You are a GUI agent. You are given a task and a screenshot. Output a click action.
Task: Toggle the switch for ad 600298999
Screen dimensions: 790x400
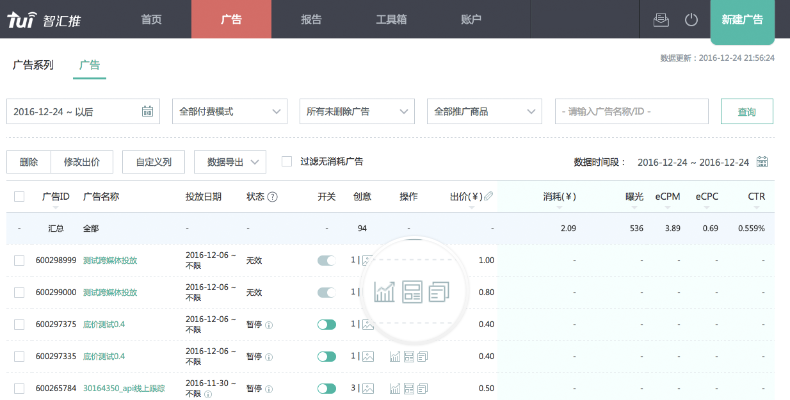pos(326,260)
